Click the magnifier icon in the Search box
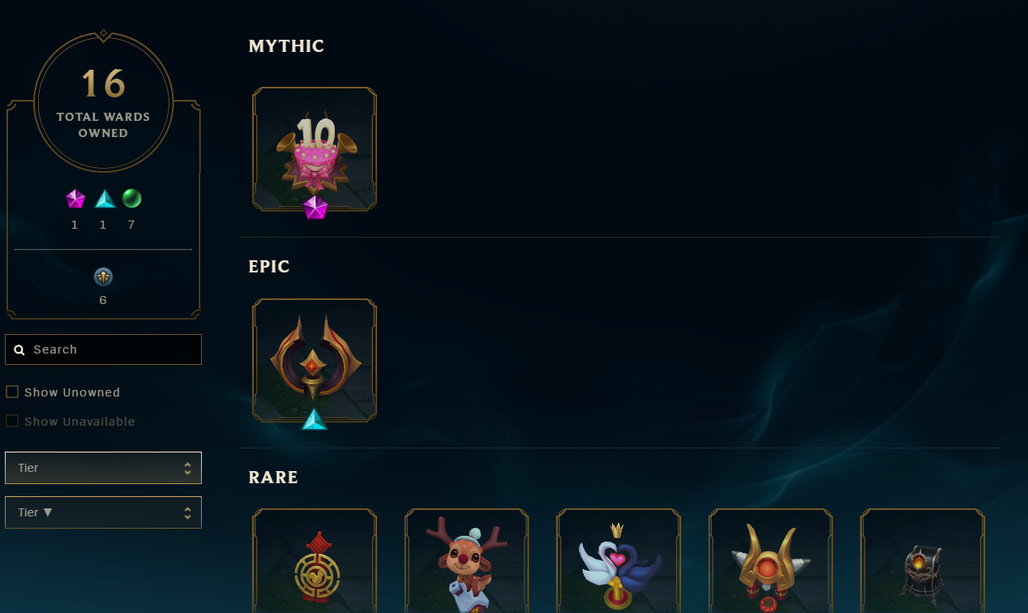 (x=20, y=350)
